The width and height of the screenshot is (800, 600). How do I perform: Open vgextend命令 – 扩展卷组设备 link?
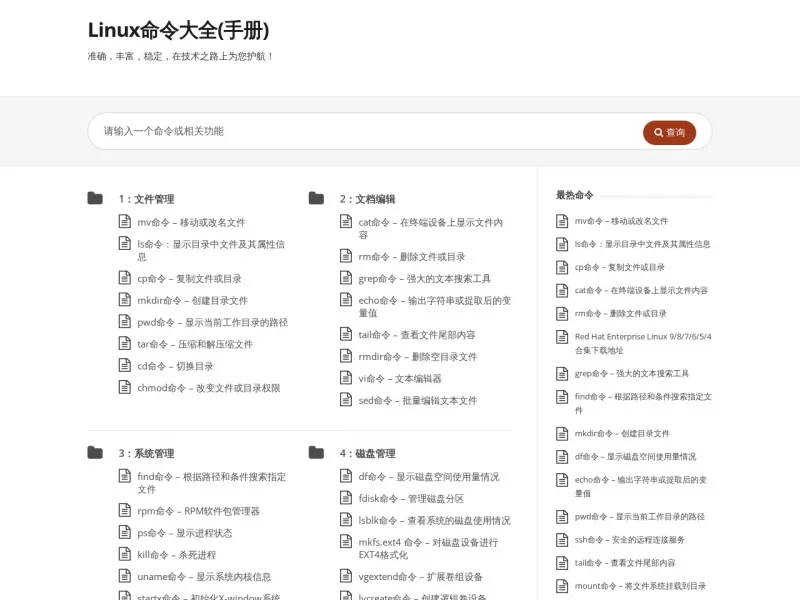click(420, 577)
